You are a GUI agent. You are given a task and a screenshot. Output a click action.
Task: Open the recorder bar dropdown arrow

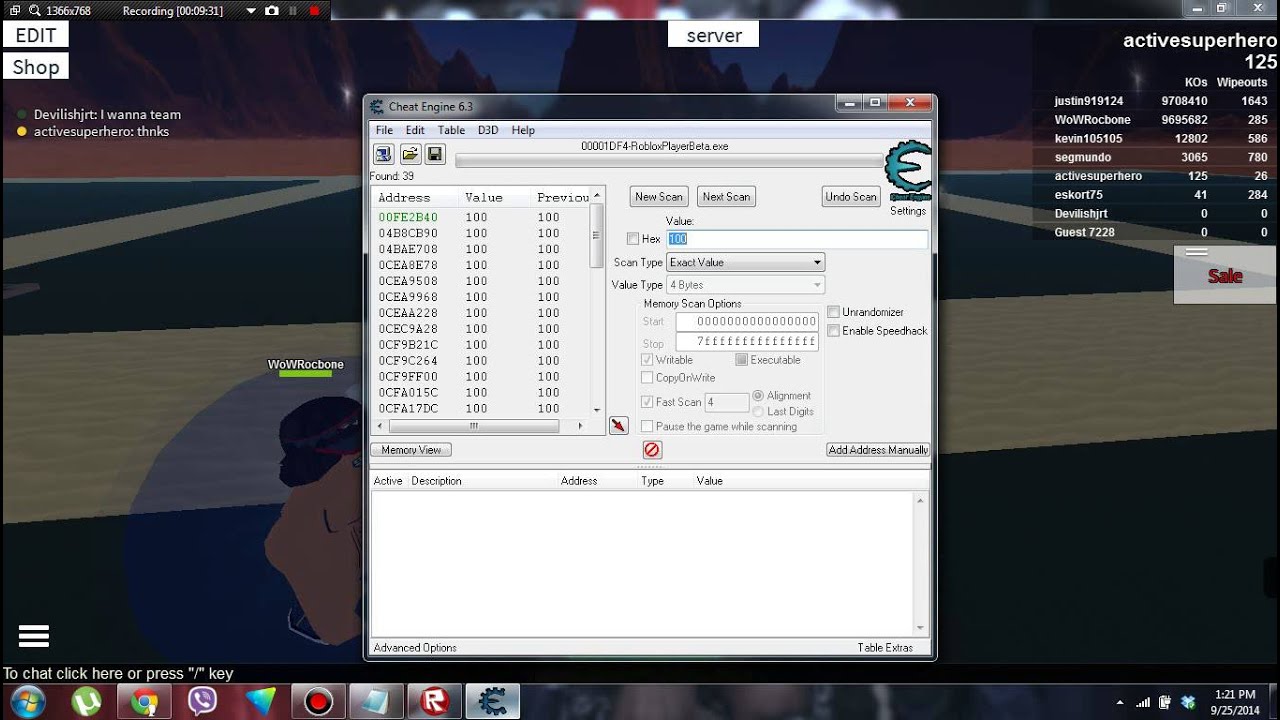[x=250, y=10]
